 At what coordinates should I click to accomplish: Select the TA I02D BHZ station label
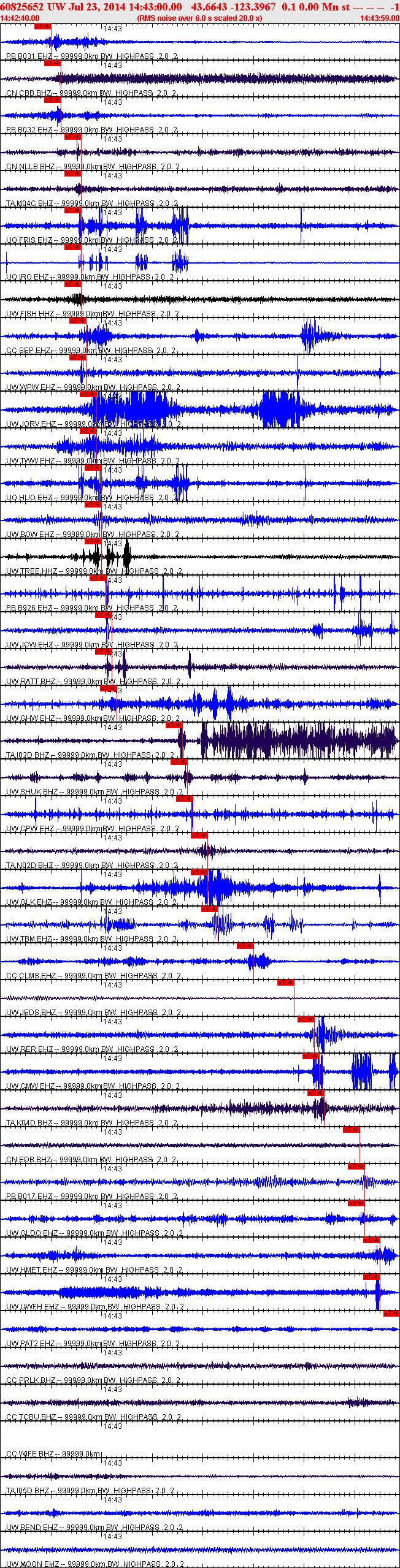click(91, 755)
